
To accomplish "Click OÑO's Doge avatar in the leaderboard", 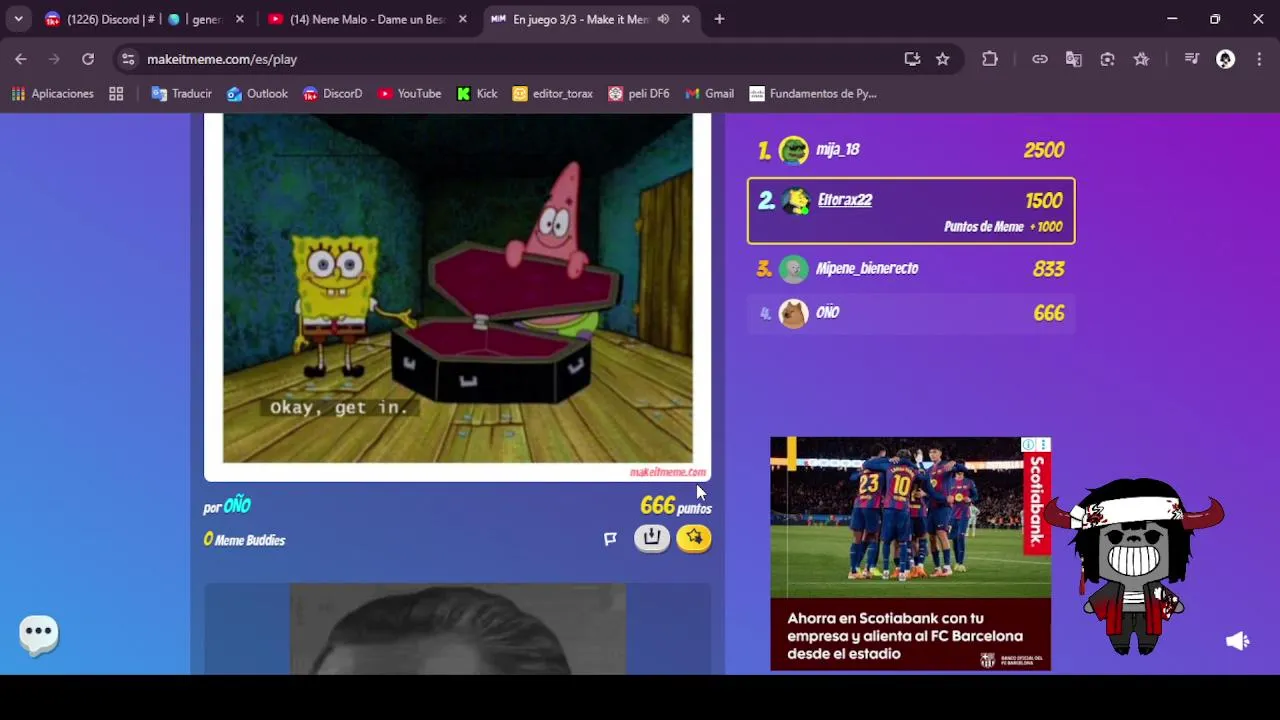I will [x=794, y=313].
